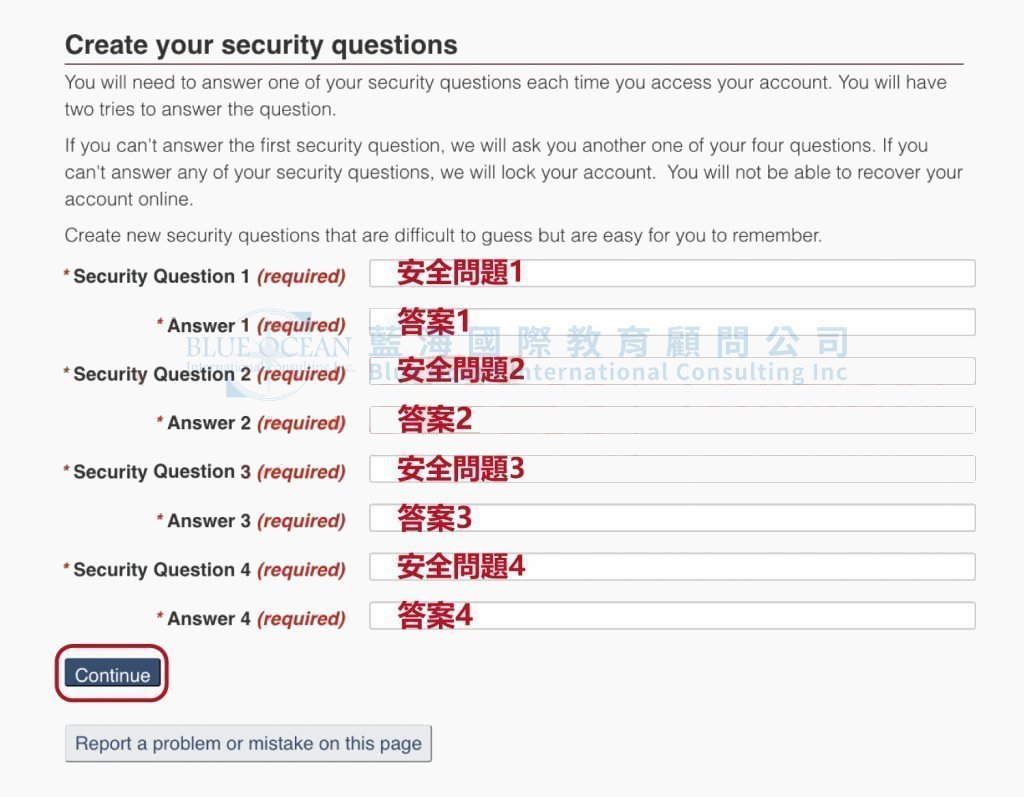Click into the Answer 4 field
The height and width of the screenshot is (797, 1024).
click(672, 615)
